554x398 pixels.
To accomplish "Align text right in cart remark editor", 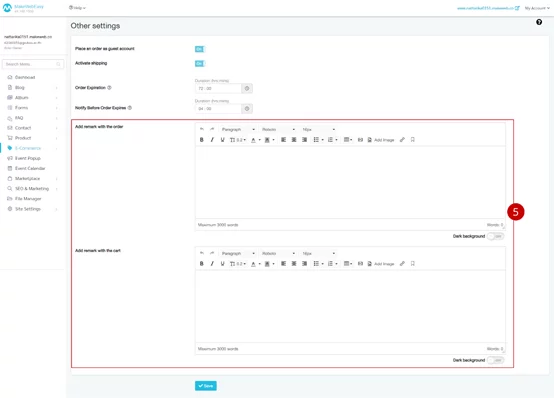I will tap(304, 264).
